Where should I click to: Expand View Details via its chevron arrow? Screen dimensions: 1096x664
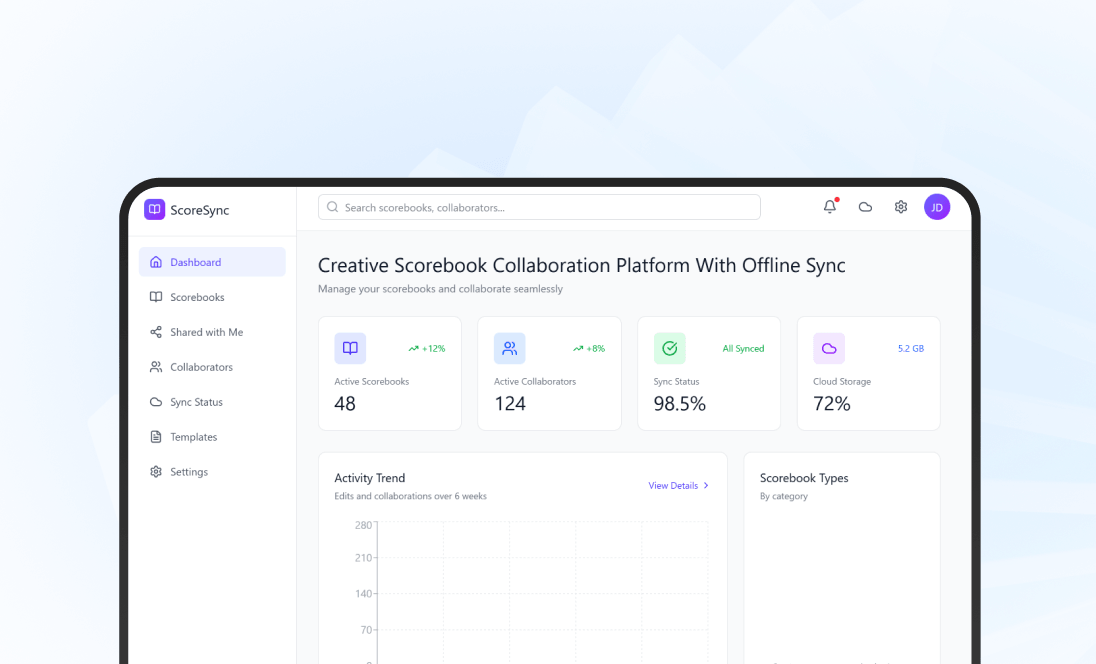click(x=707, y=486)
